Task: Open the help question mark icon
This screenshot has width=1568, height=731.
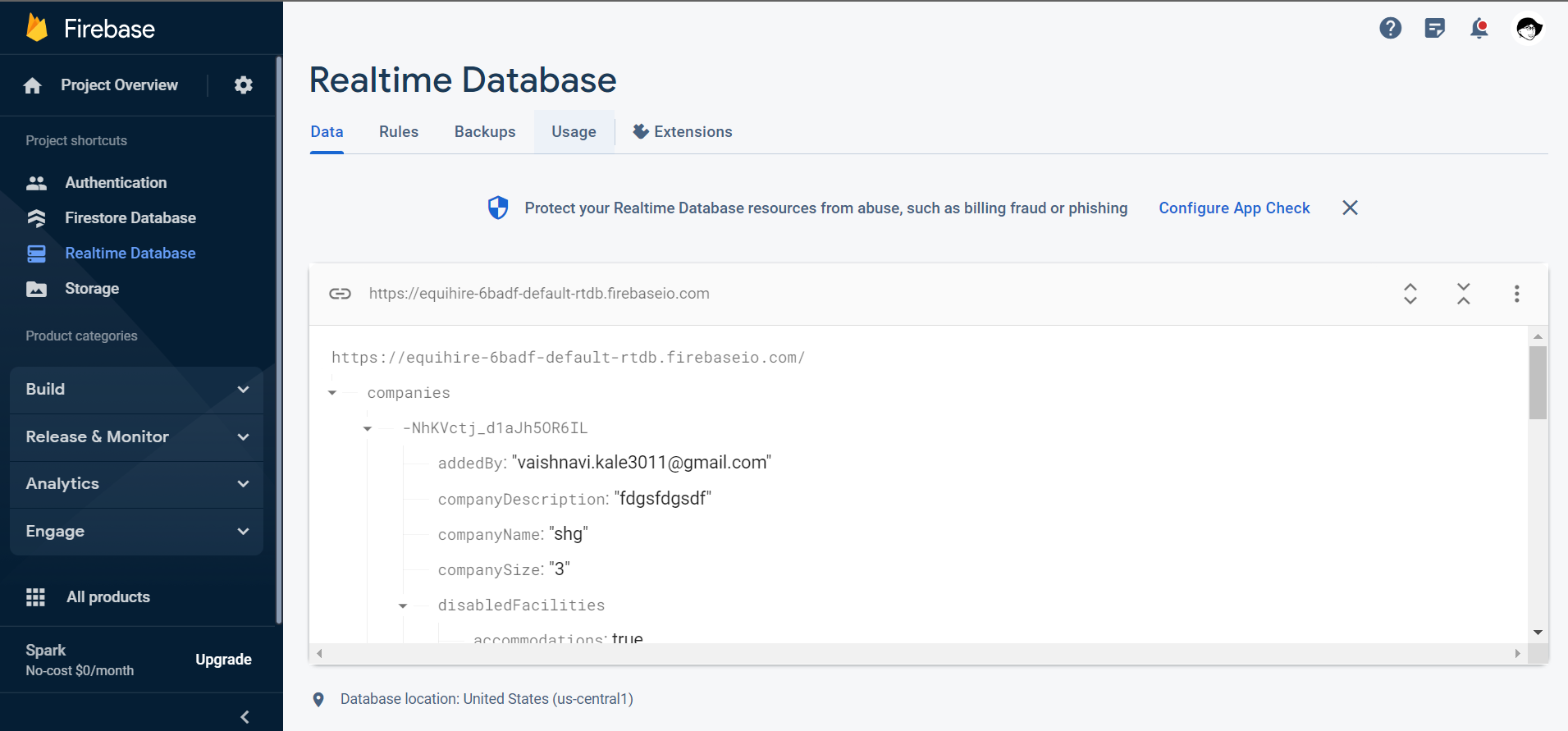Action: click(1390, 29)
